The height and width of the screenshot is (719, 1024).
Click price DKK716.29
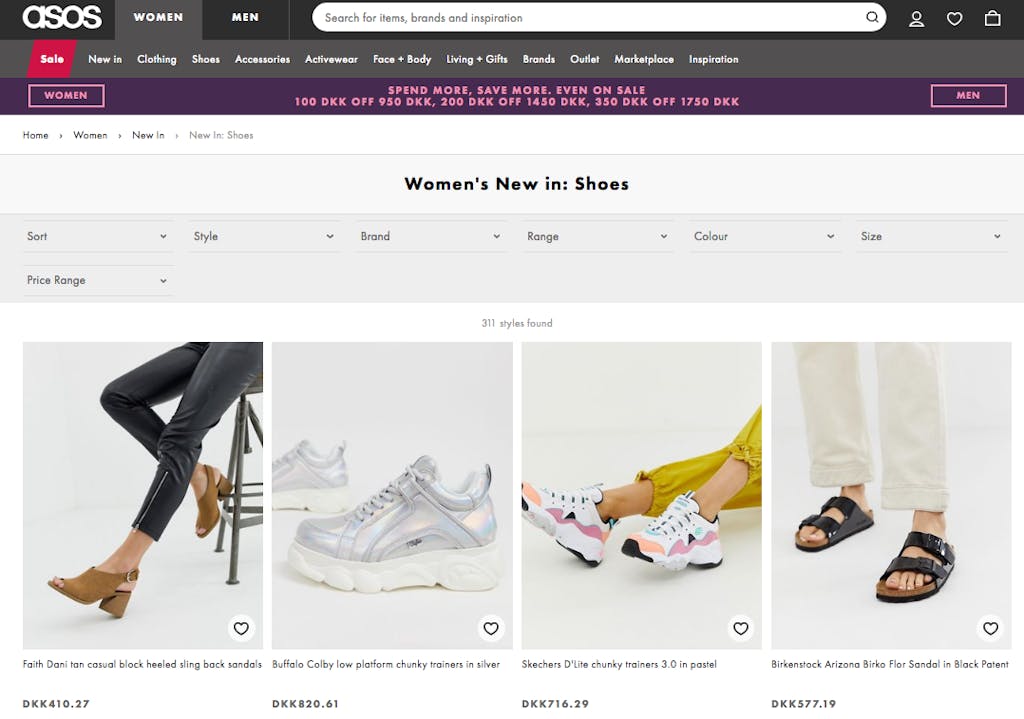pos(555,704)
